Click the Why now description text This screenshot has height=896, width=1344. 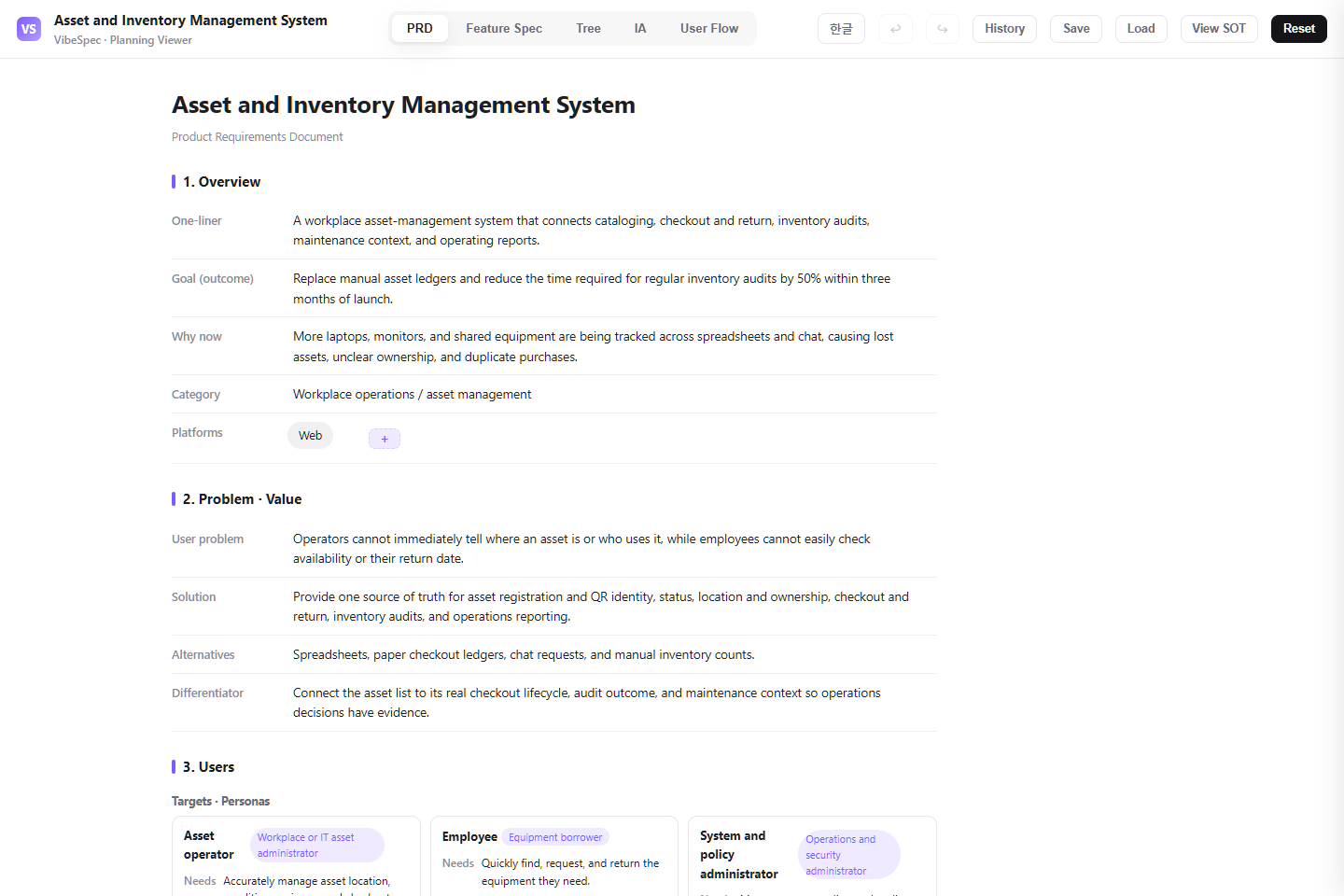click(x=594, y=346)
